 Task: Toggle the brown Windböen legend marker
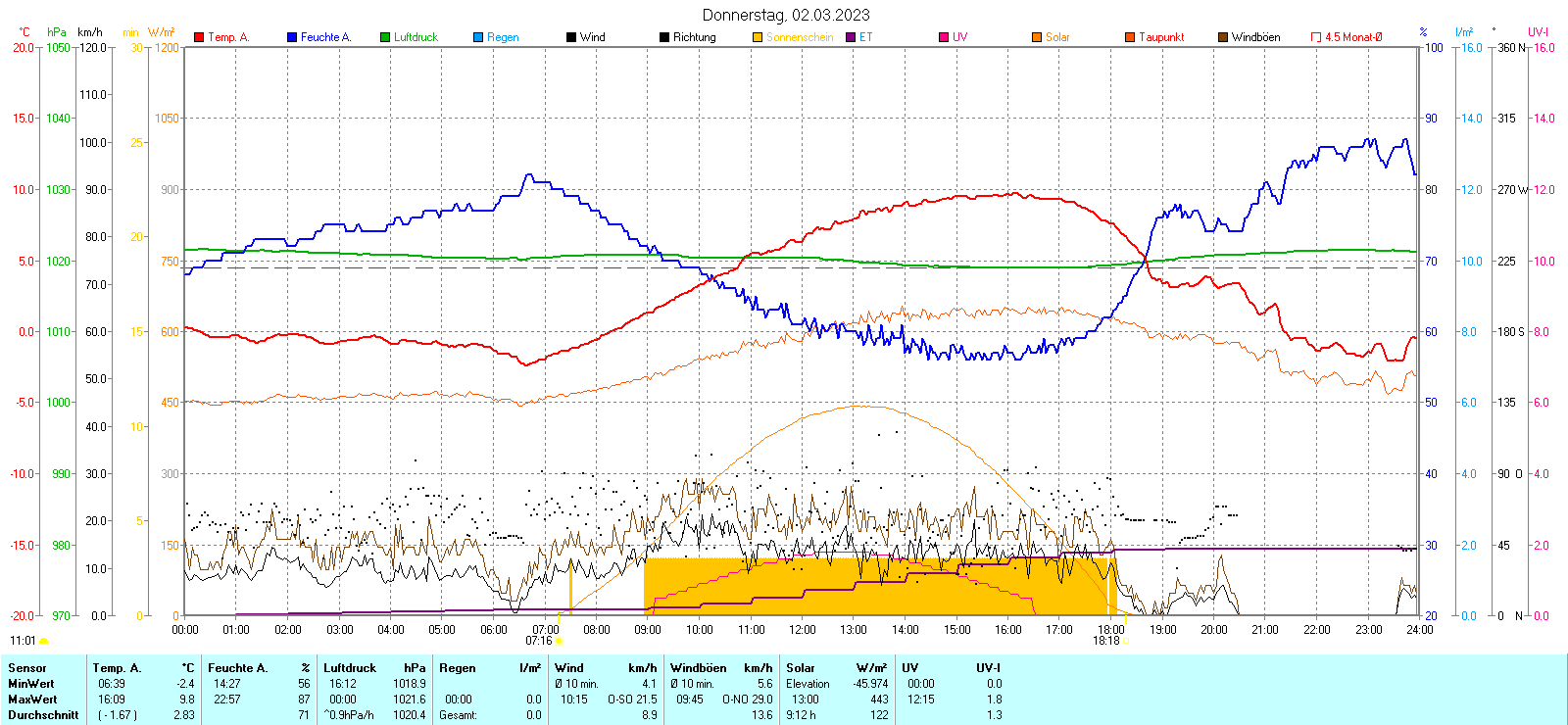tap(1223, 37)
